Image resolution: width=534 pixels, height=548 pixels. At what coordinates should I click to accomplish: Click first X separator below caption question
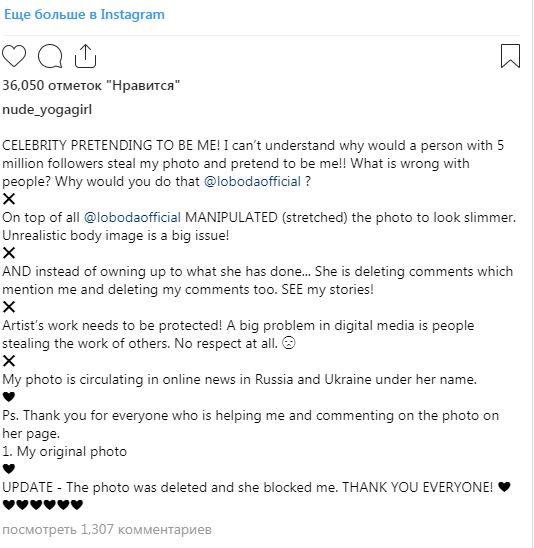click(x=9, y=199)
